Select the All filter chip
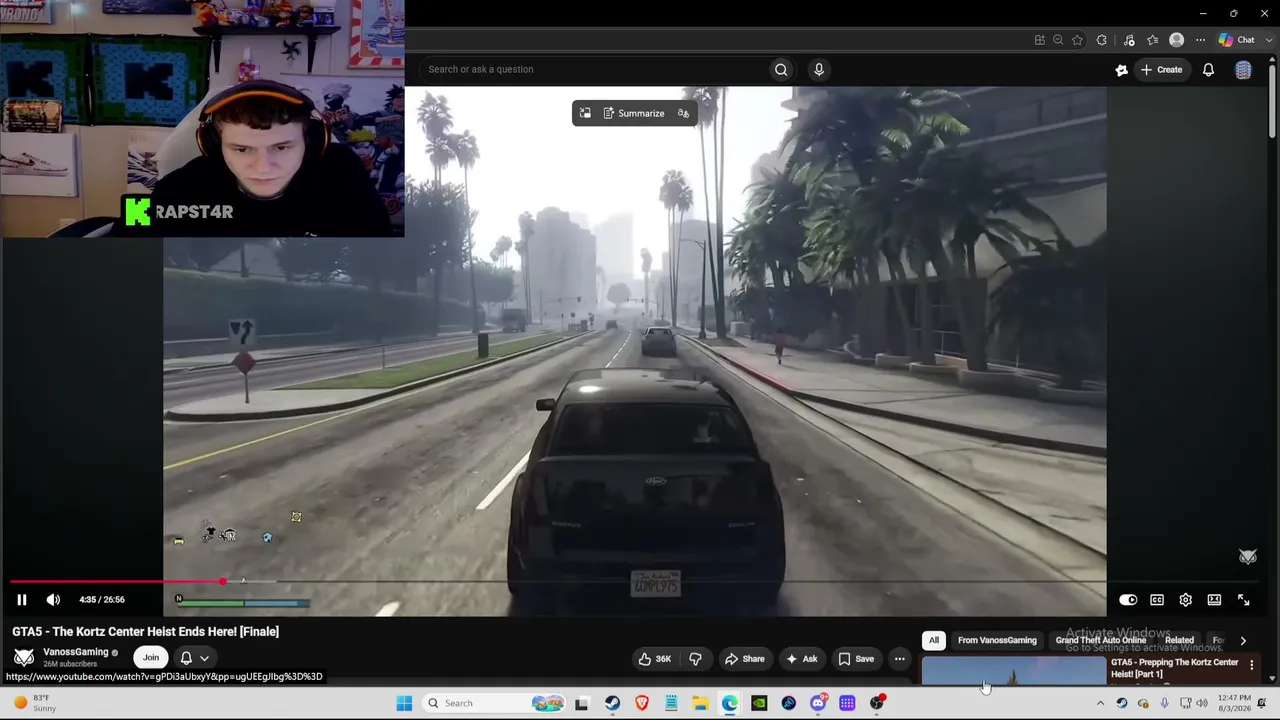This screenshot has width=1280, height=720. tap(934, 640)
